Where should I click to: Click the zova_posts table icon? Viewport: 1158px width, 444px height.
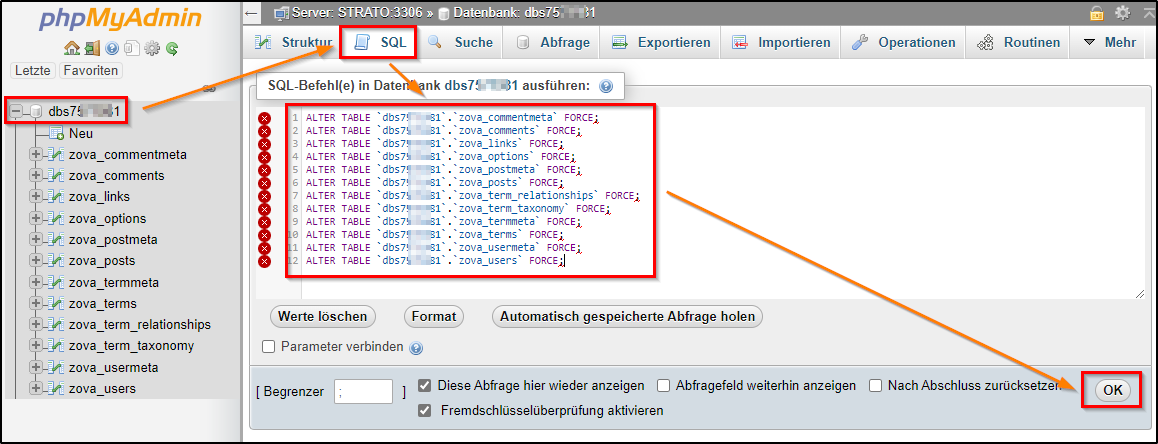coord(55,261)
